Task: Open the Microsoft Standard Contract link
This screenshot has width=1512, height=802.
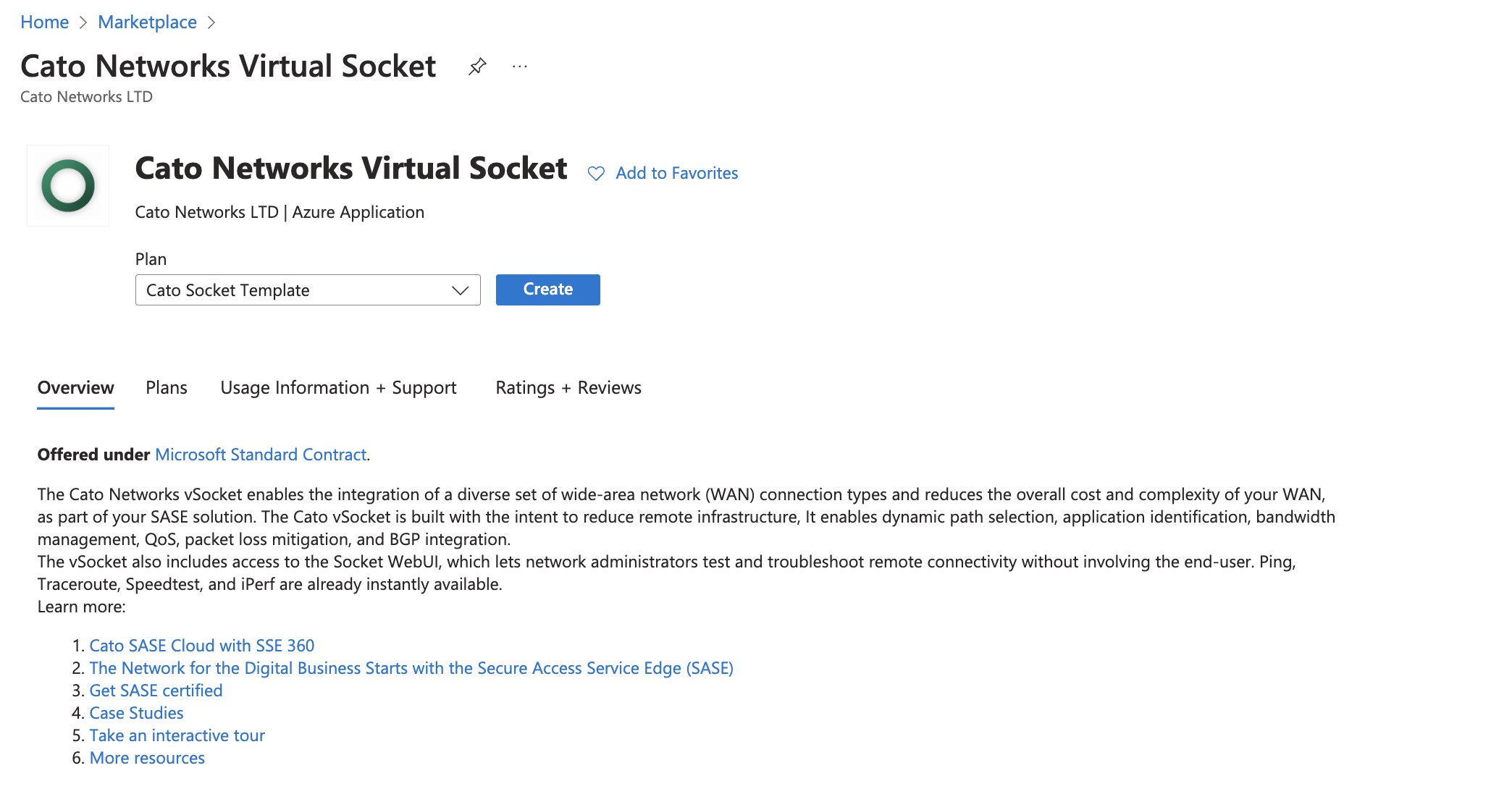Action: 260,455
